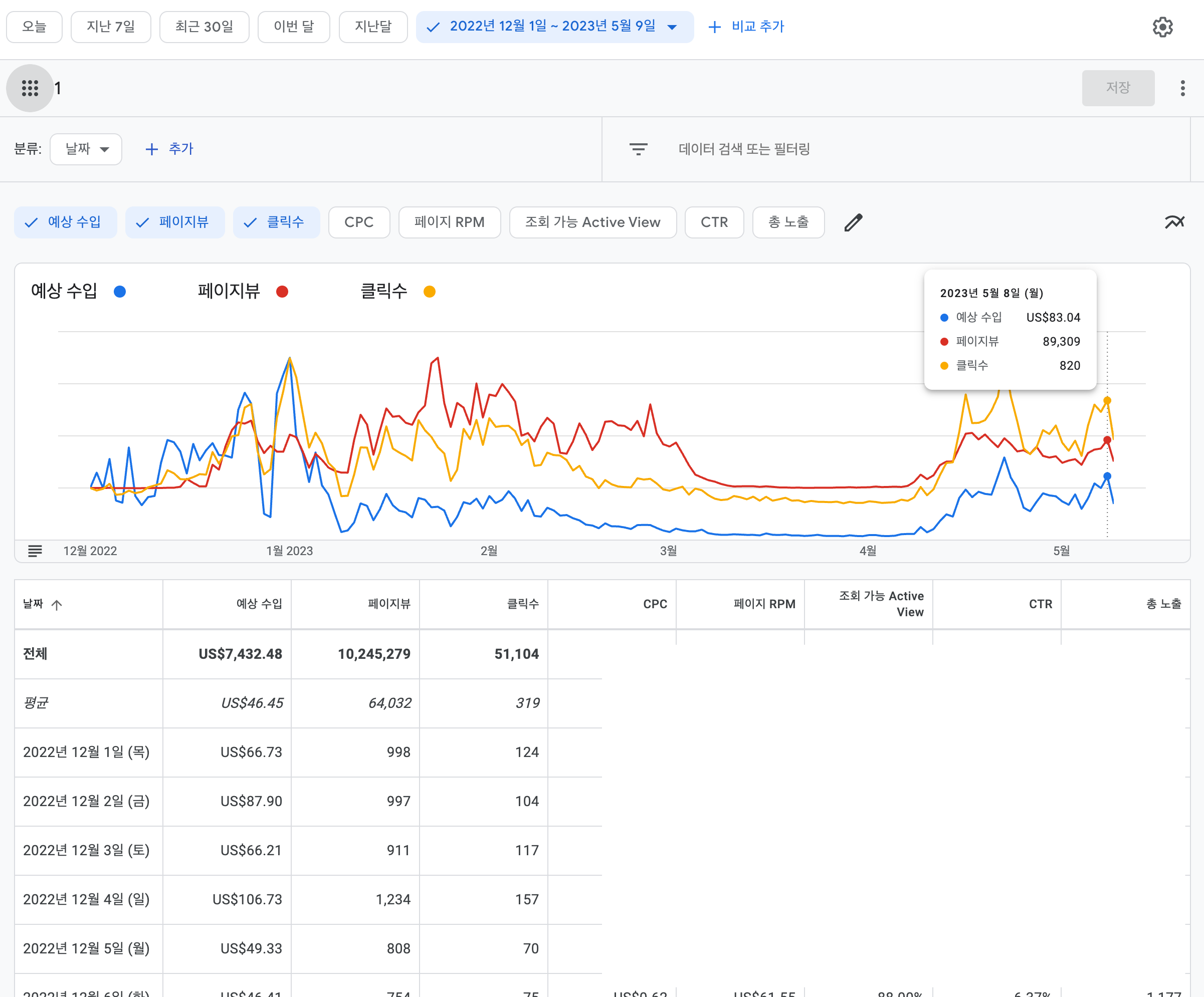Click the blue May 8 data point
The width and height of the screenshot is (1204, 997).
point(1107,476)
